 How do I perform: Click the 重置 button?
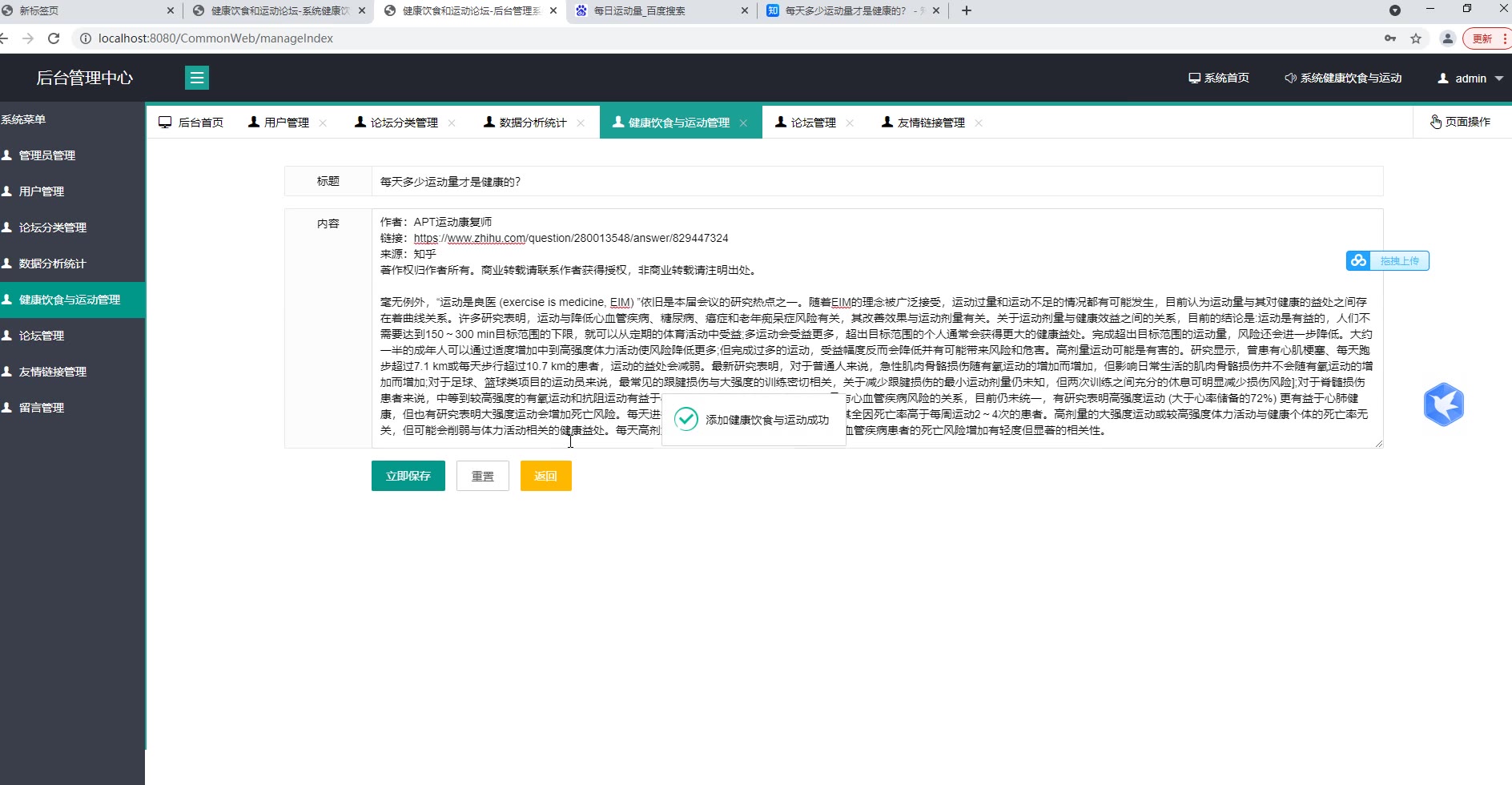coord(483,476)
